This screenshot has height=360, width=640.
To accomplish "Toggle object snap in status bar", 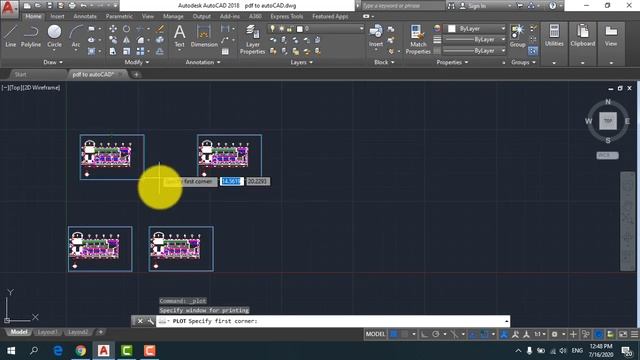I will 484,334.
